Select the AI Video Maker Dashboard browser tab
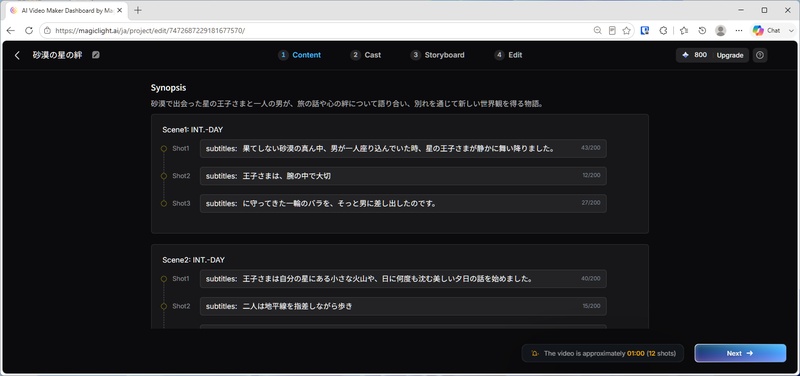Viewport: 800px width, 376px height. [66, 10]
